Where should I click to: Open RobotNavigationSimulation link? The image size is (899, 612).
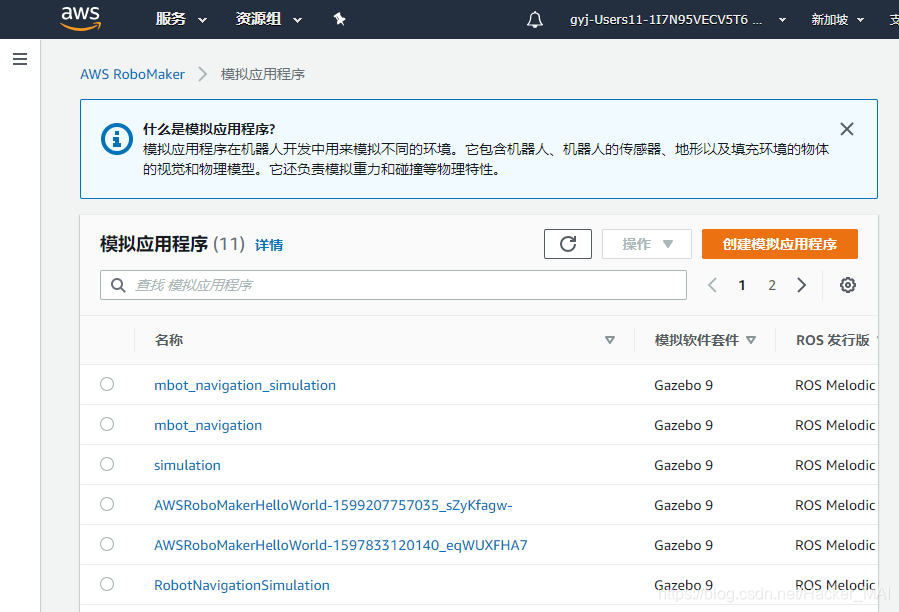pos(242,585)
